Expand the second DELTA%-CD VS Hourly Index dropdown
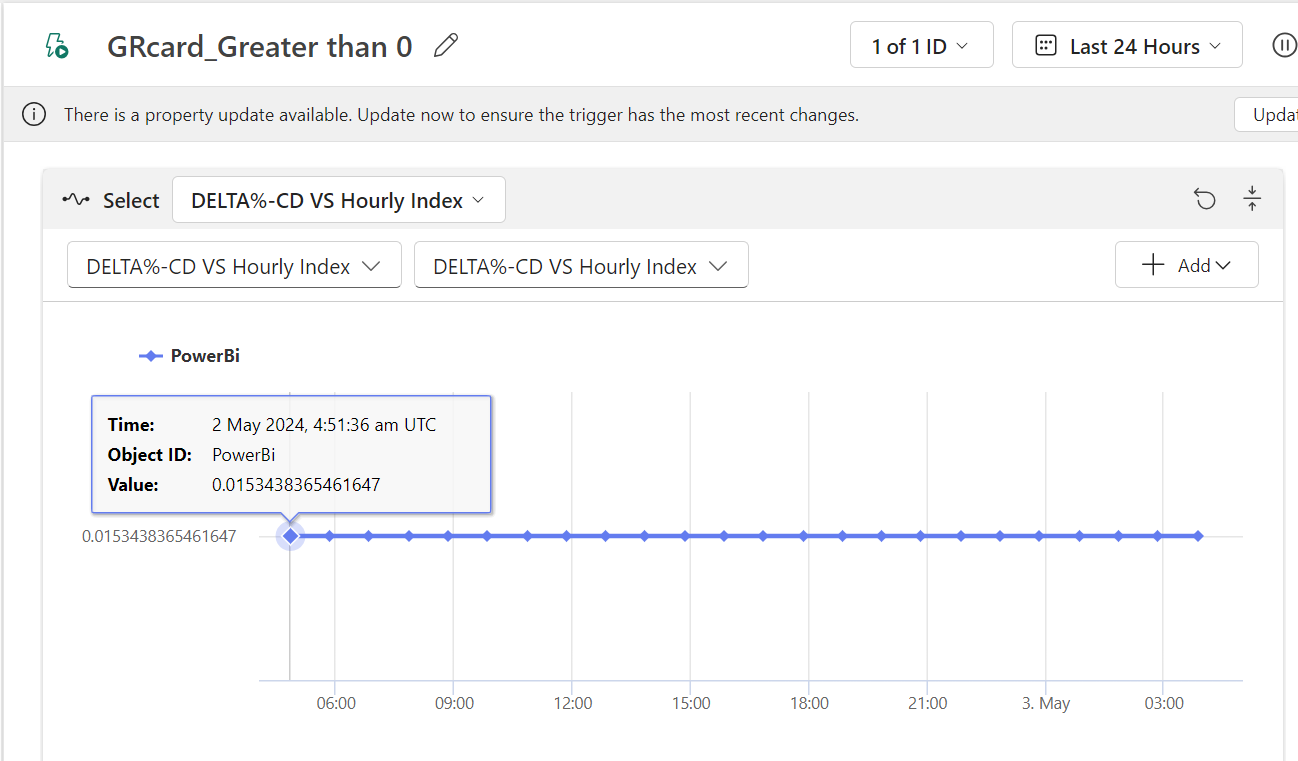The image size is (1298, 761). tap(581, 266)
